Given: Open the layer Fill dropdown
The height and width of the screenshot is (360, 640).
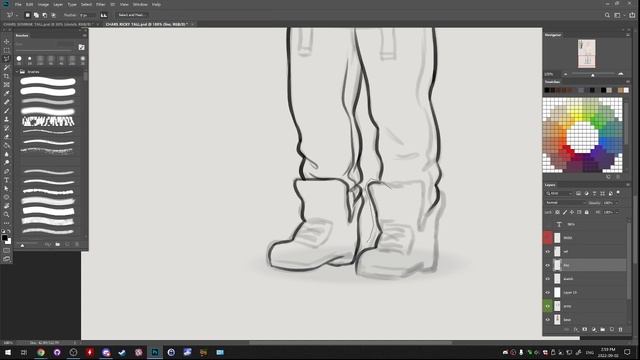Looking at the screenshot, I should click(616, 212).
